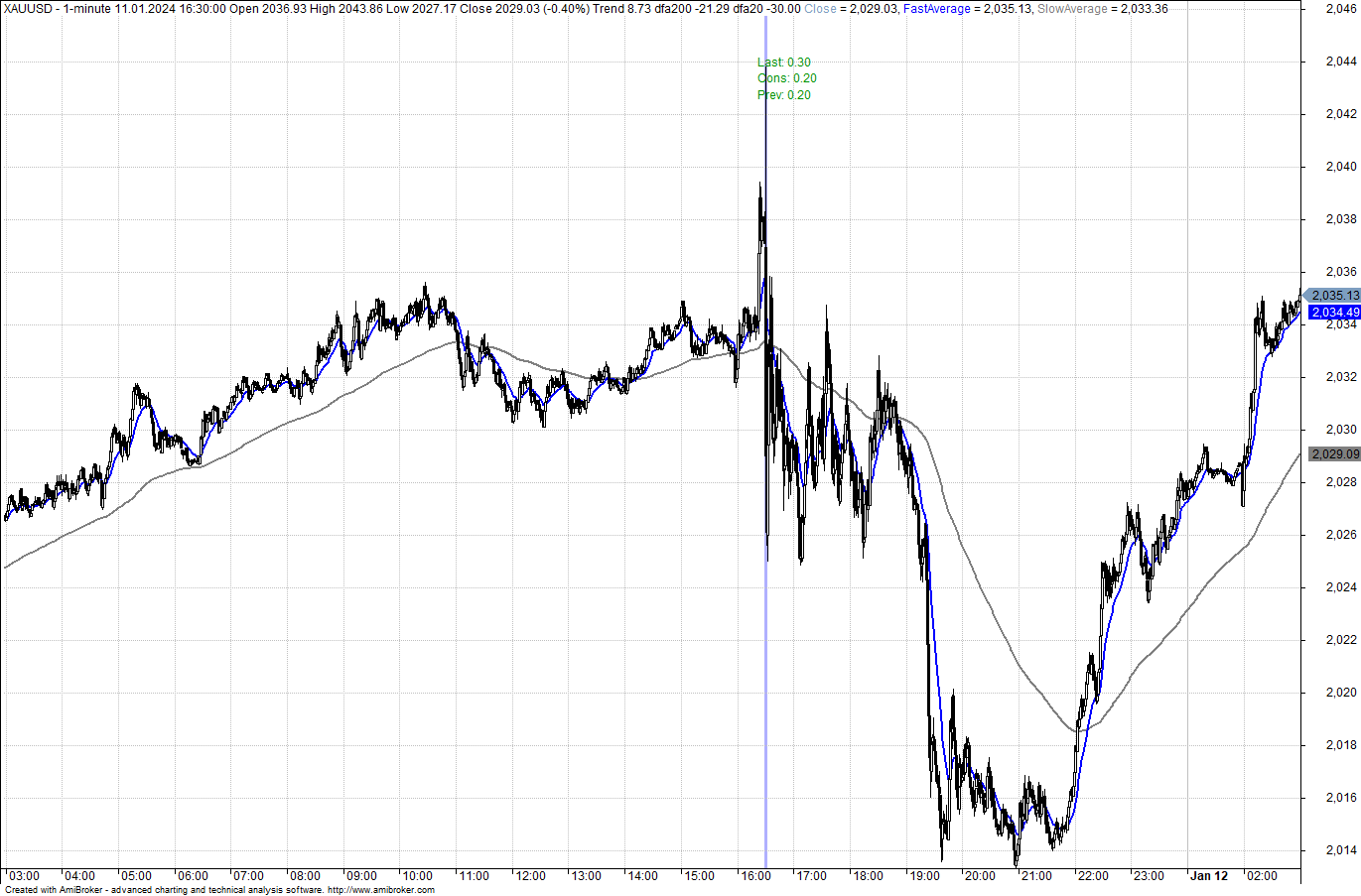Click the 05:00 time axis label

(x=136, y=876)
